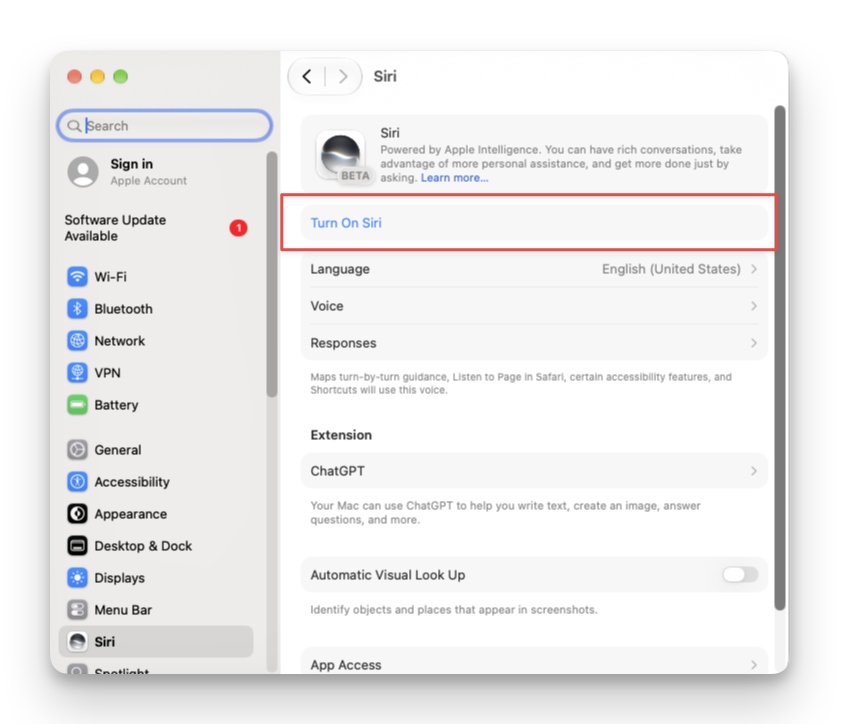
Task: Select Menu Bar label in the sidebar
Action: 123,610
